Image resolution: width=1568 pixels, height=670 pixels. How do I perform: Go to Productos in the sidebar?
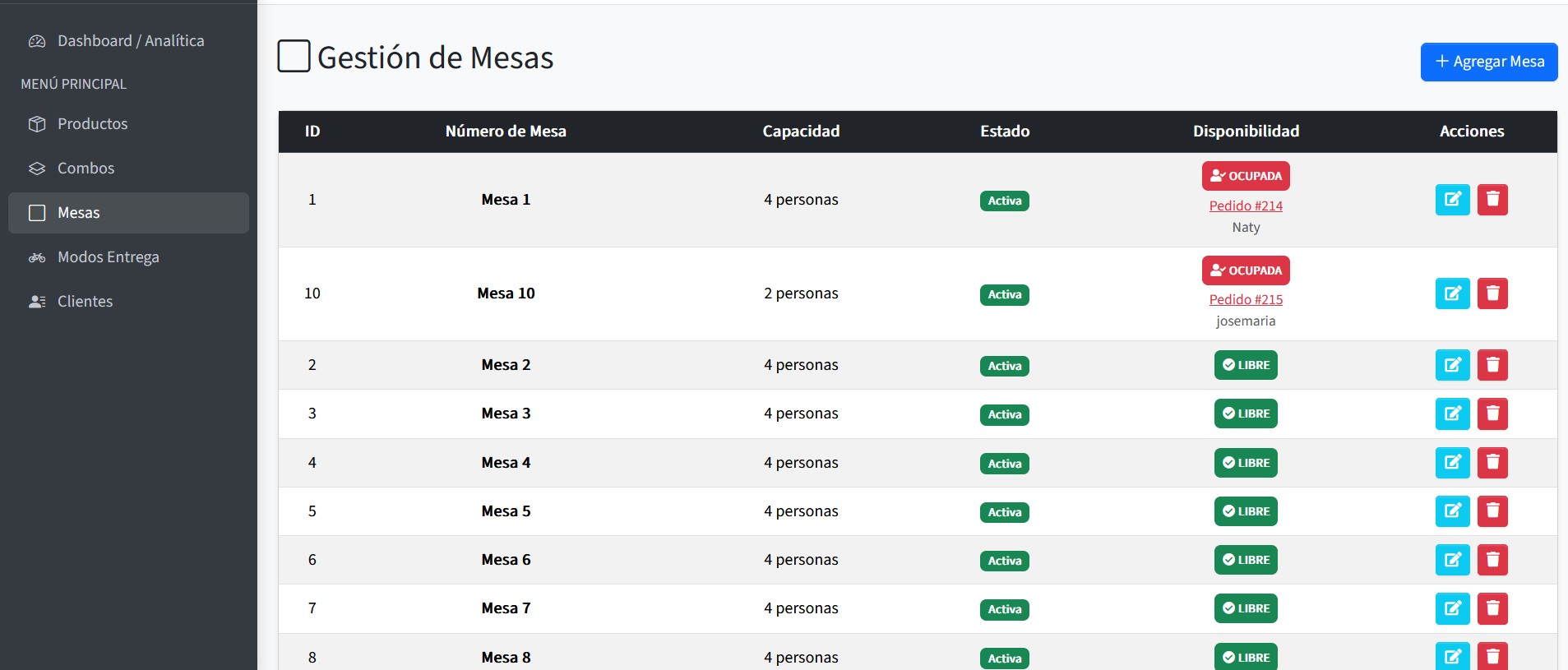(x=128, y=124)
